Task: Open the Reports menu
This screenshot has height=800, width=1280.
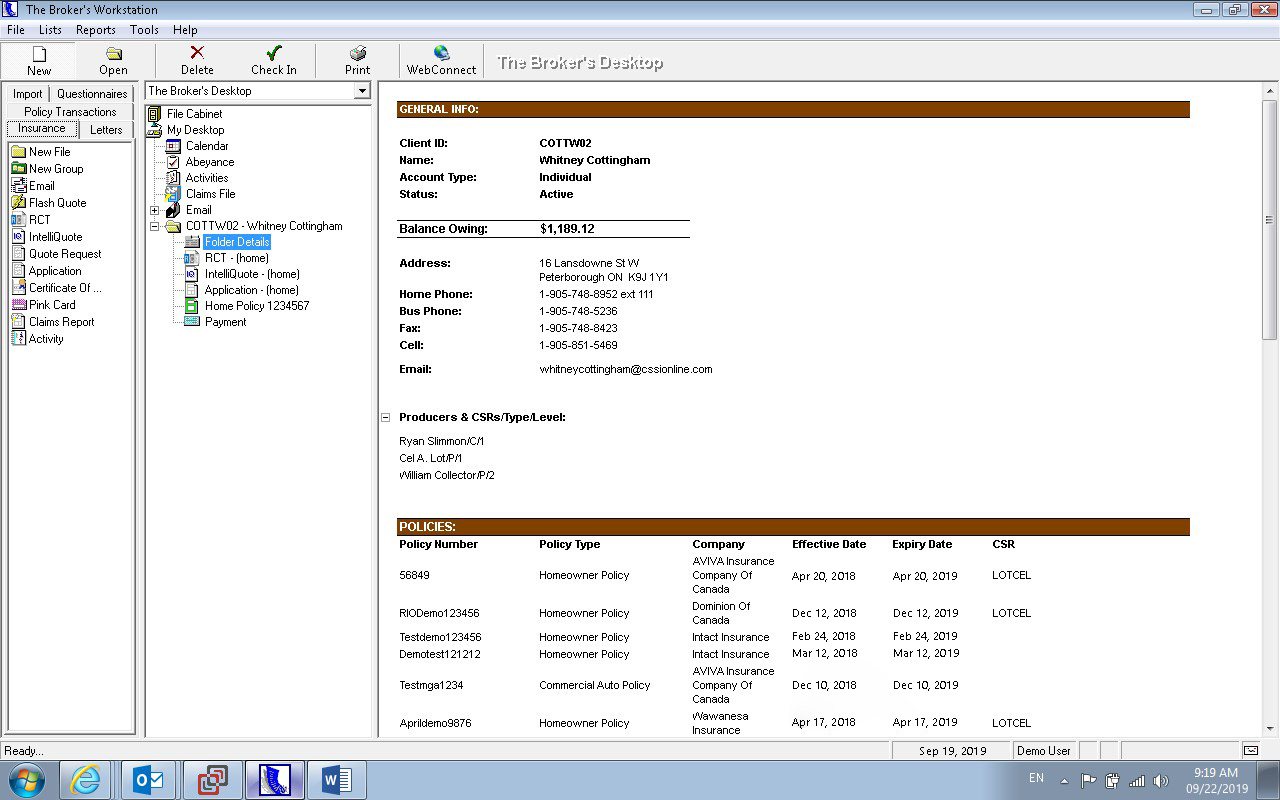Action: coord(96,29)
